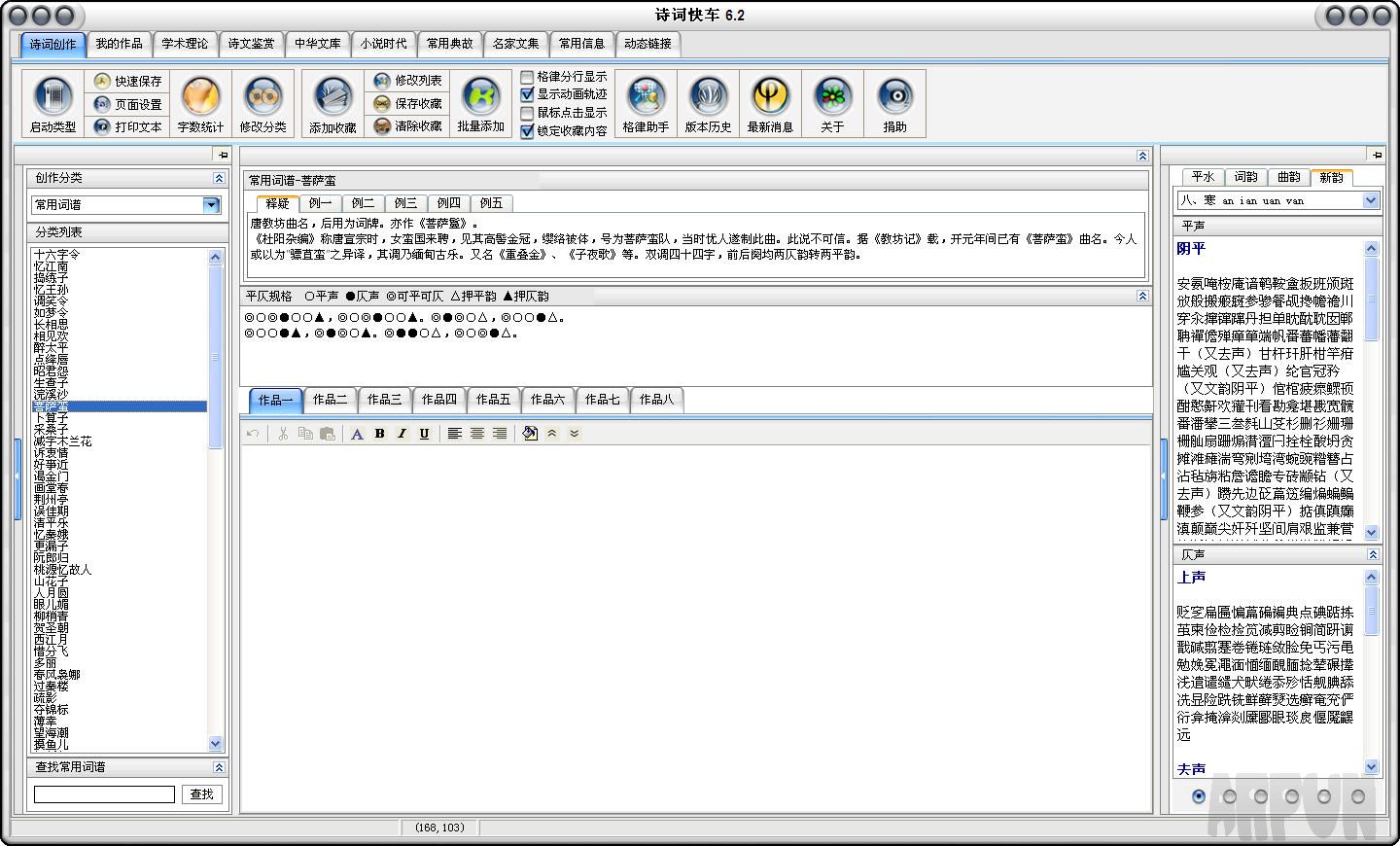
Task: Open the 格律助手 helper icon
Action: [x=646, y=97]
